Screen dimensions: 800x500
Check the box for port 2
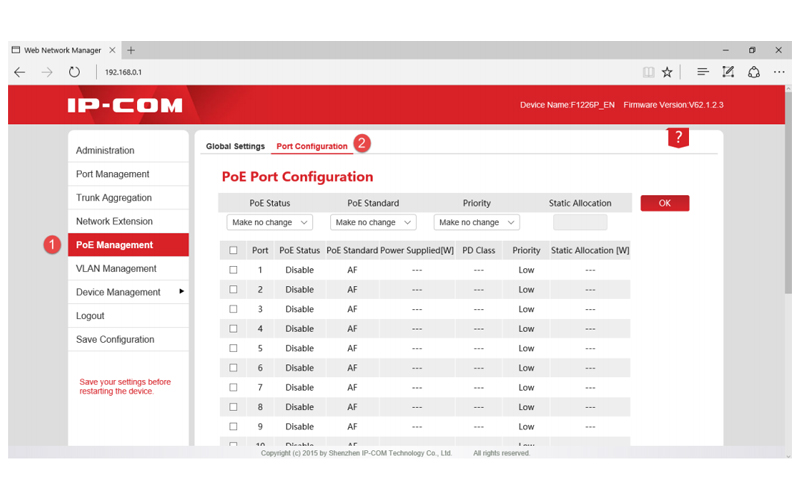233,289
